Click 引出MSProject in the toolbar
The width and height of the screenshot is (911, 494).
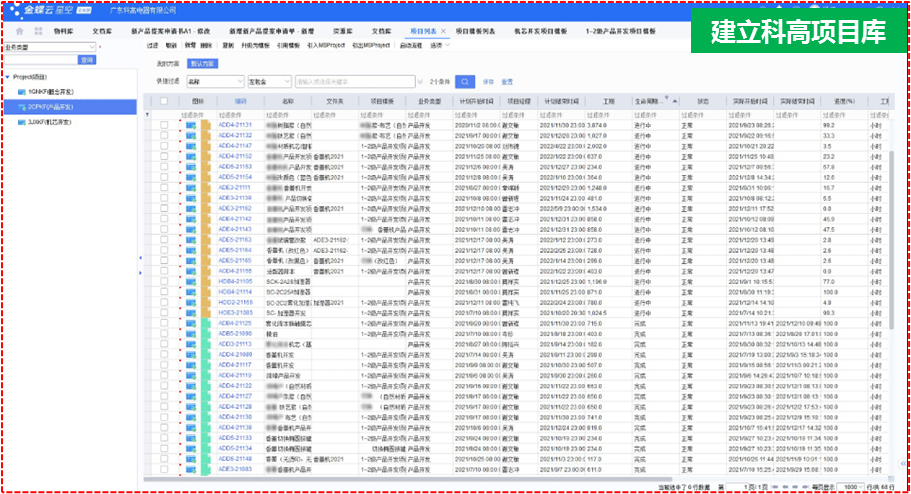pos(371,45)
